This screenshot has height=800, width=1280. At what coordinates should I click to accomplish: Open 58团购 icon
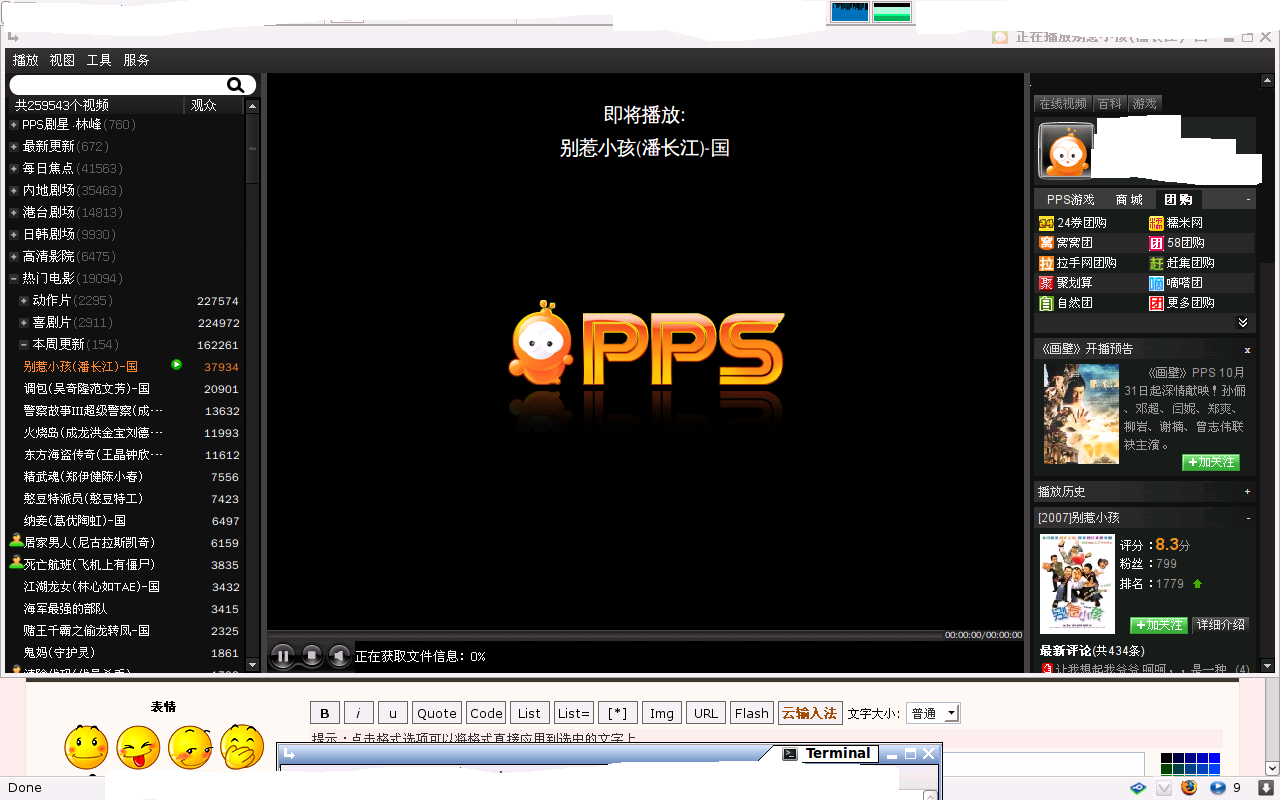click(1156, 243)
